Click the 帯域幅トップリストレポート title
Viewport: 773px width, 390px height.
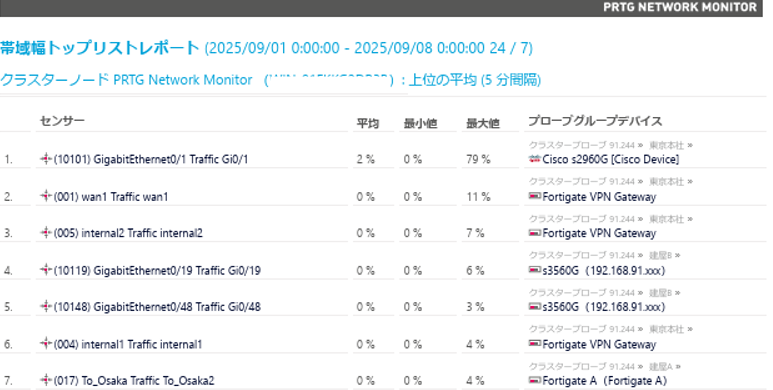100,48
